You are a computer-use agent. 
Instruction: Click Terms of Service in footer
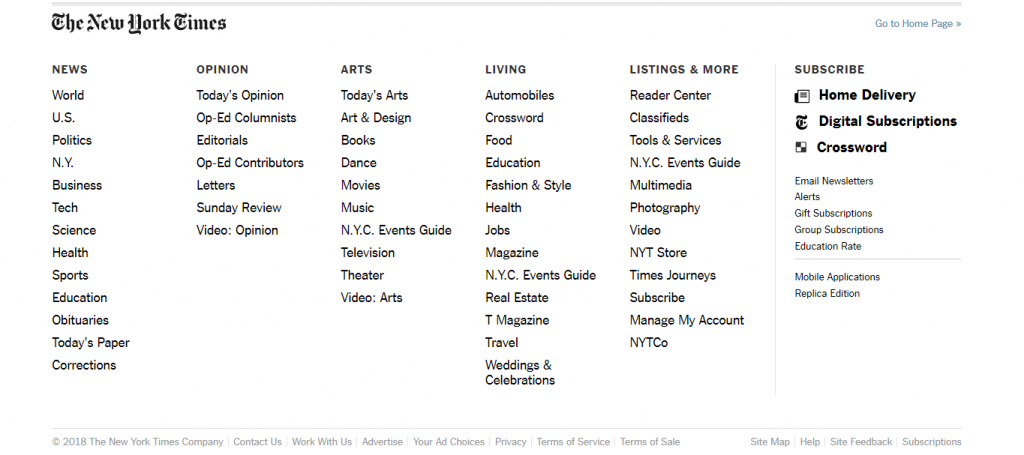573,442
